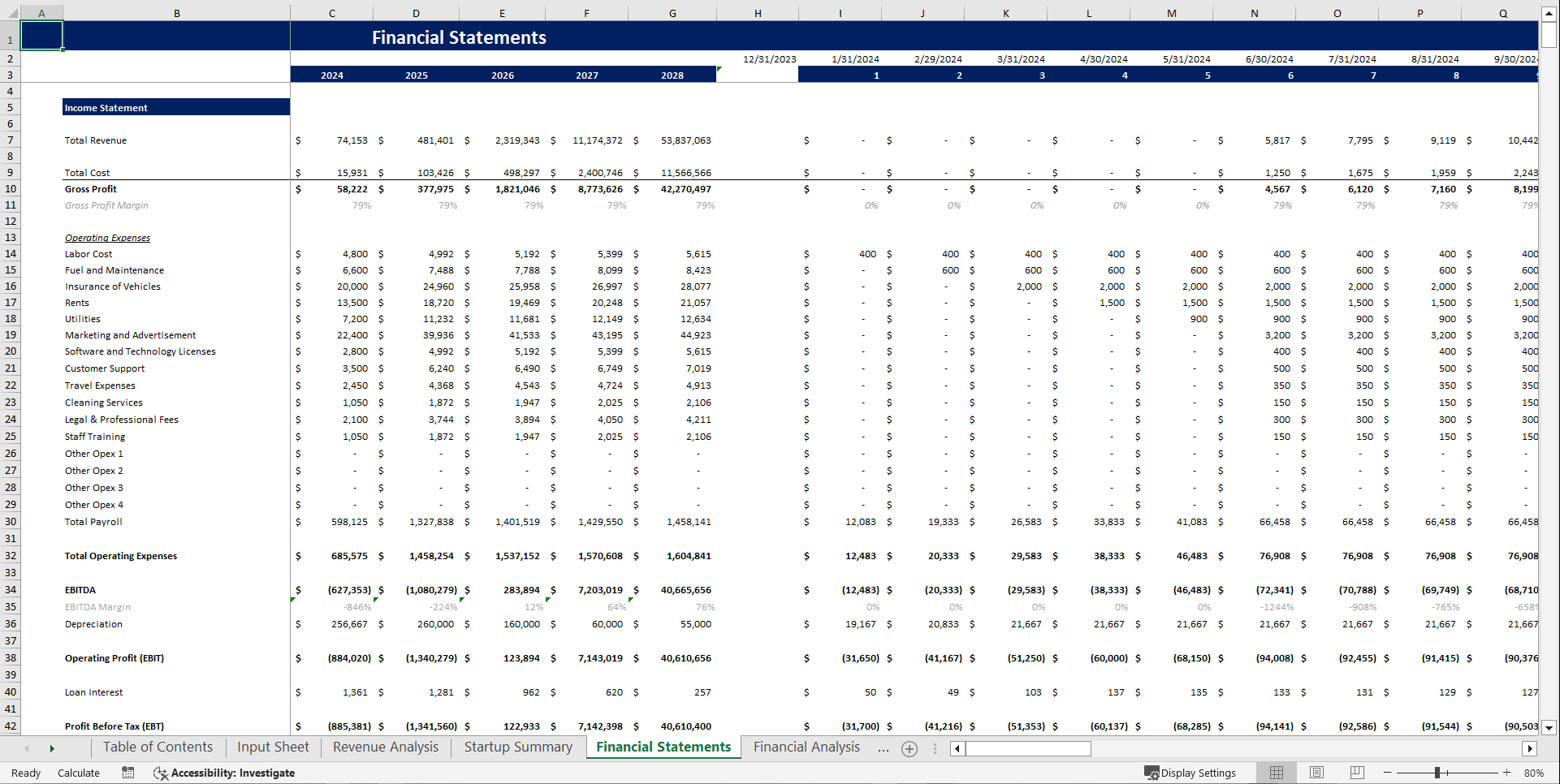
Task: Add a new worksheet with the plus icon
Action: coord(910,748)
